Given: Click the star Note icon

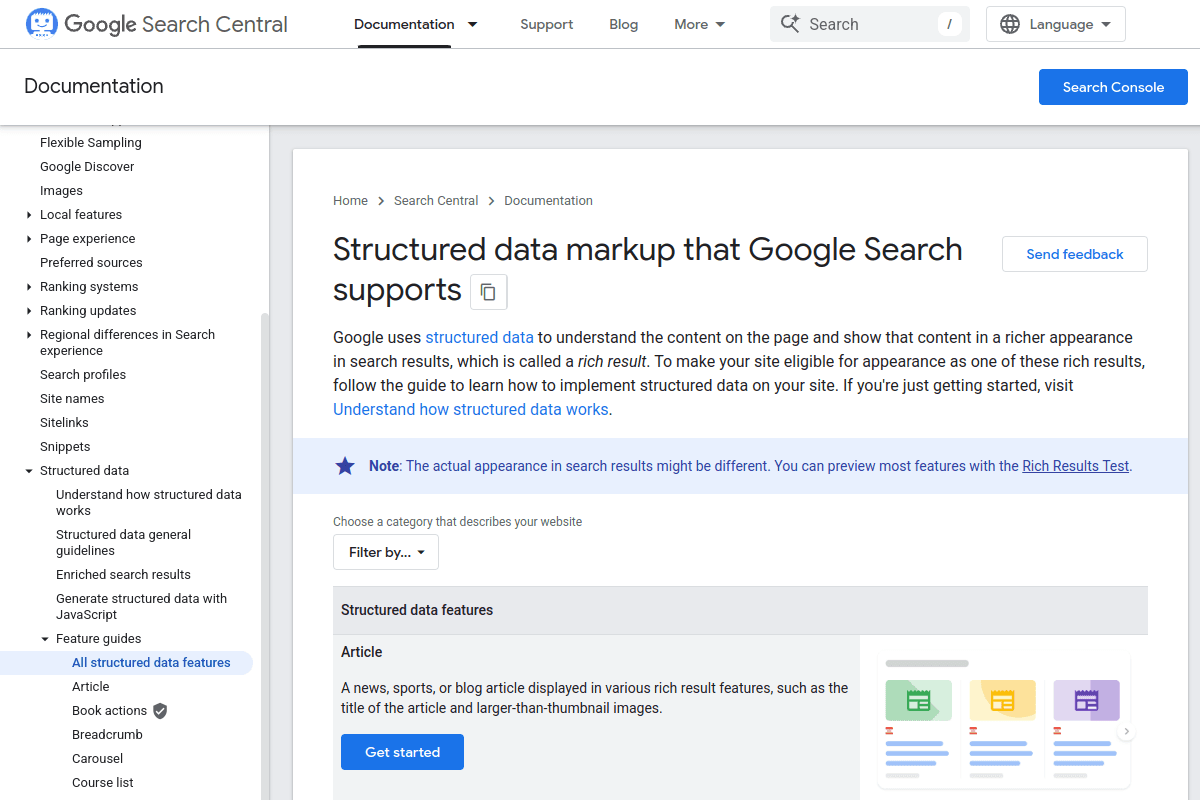Looking at the screenshot, I should 345,466.
